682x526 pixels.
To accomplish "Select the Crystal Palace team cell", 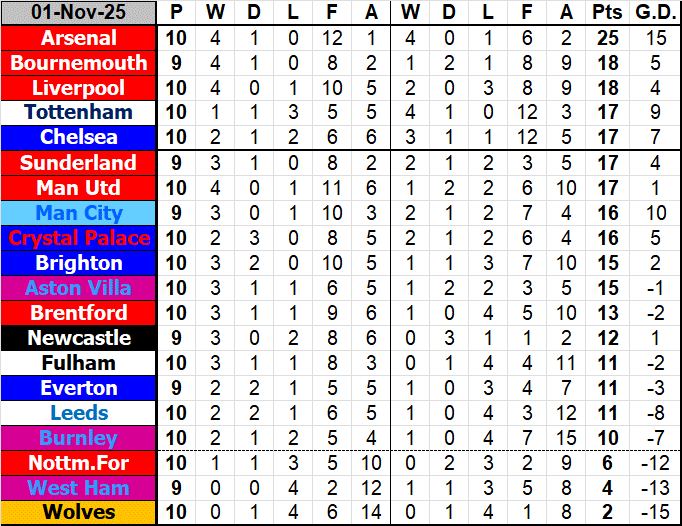I will pos(79,238).
